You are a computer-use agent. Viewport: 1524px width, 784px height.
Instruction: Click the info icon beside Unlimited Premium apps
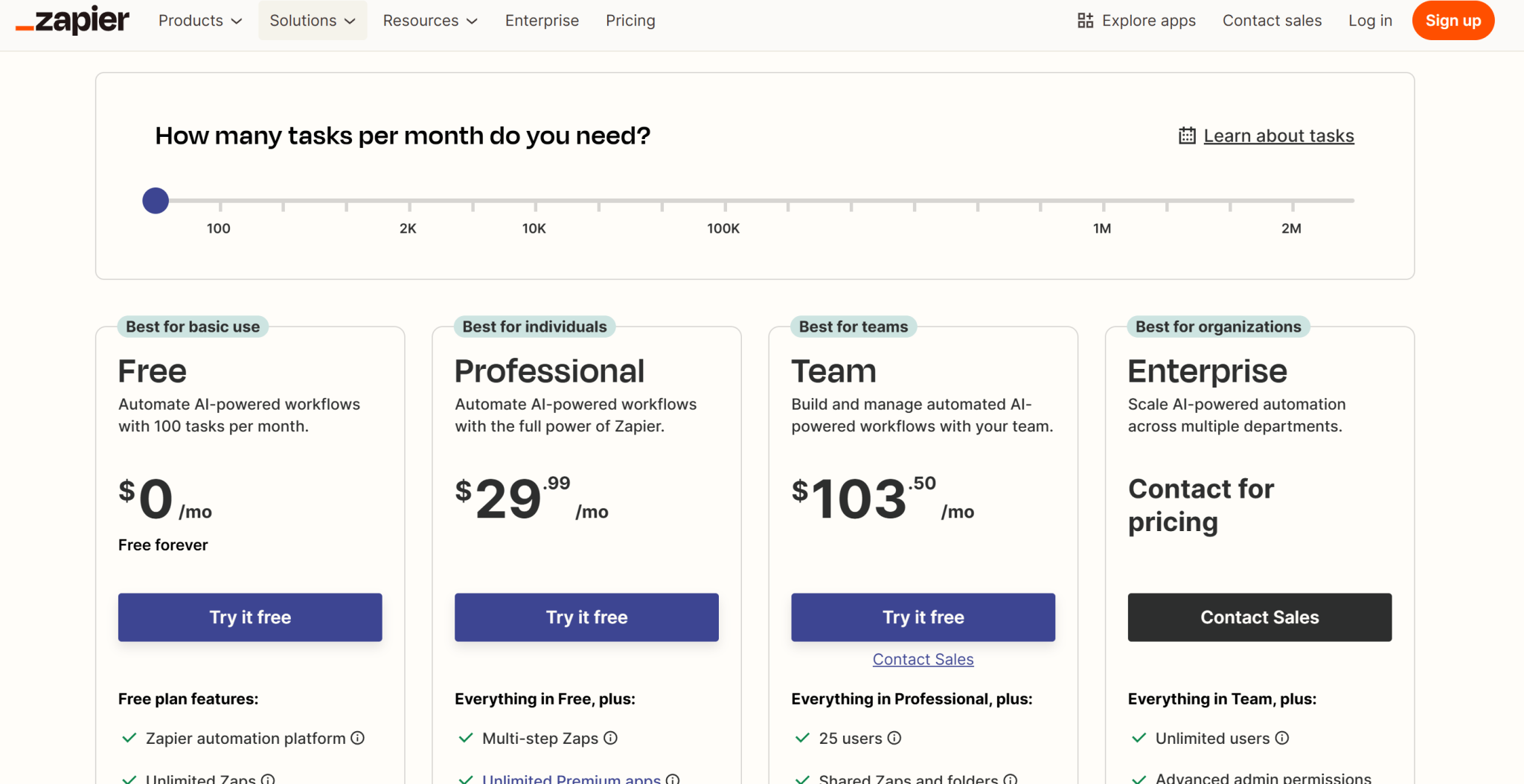[673, 780]
